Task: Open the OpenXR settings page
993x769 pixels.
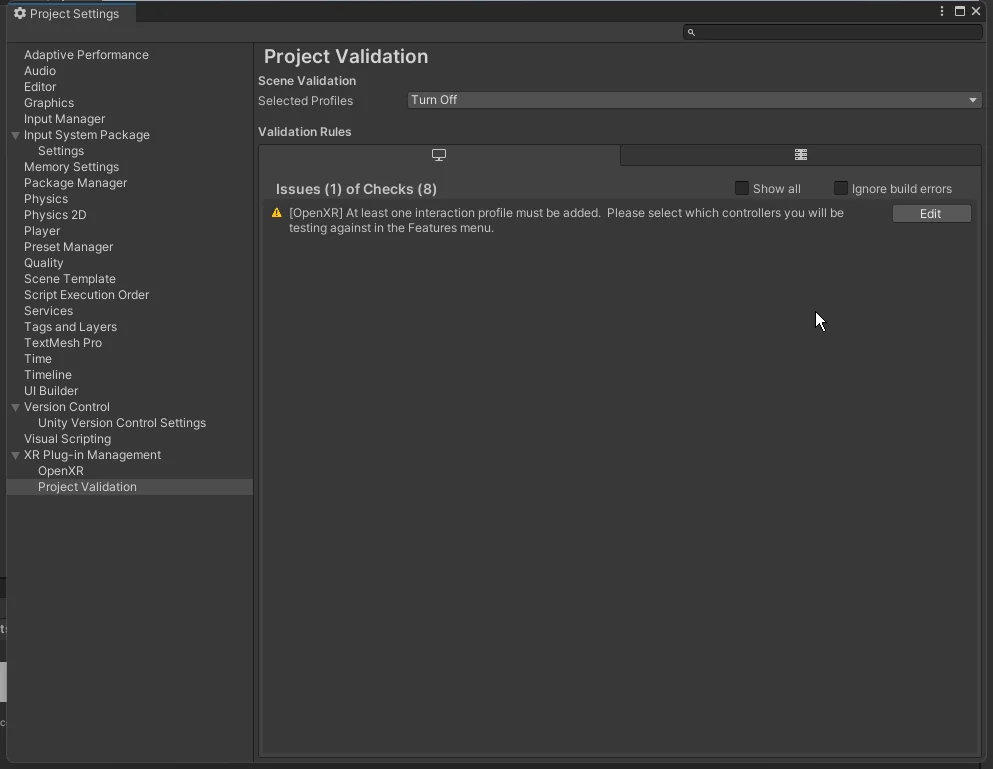Action: click(x=61, y=471)
